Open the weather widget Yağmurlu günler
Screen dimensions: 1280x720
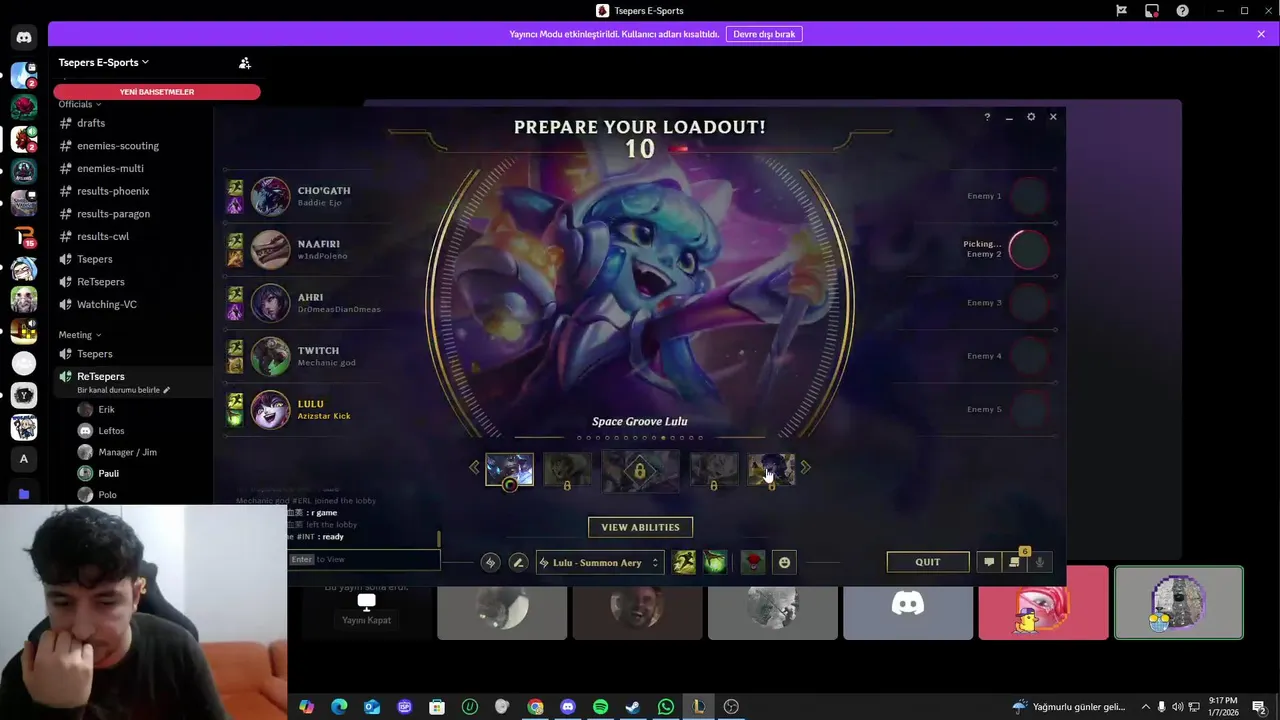coord(1069,707)
